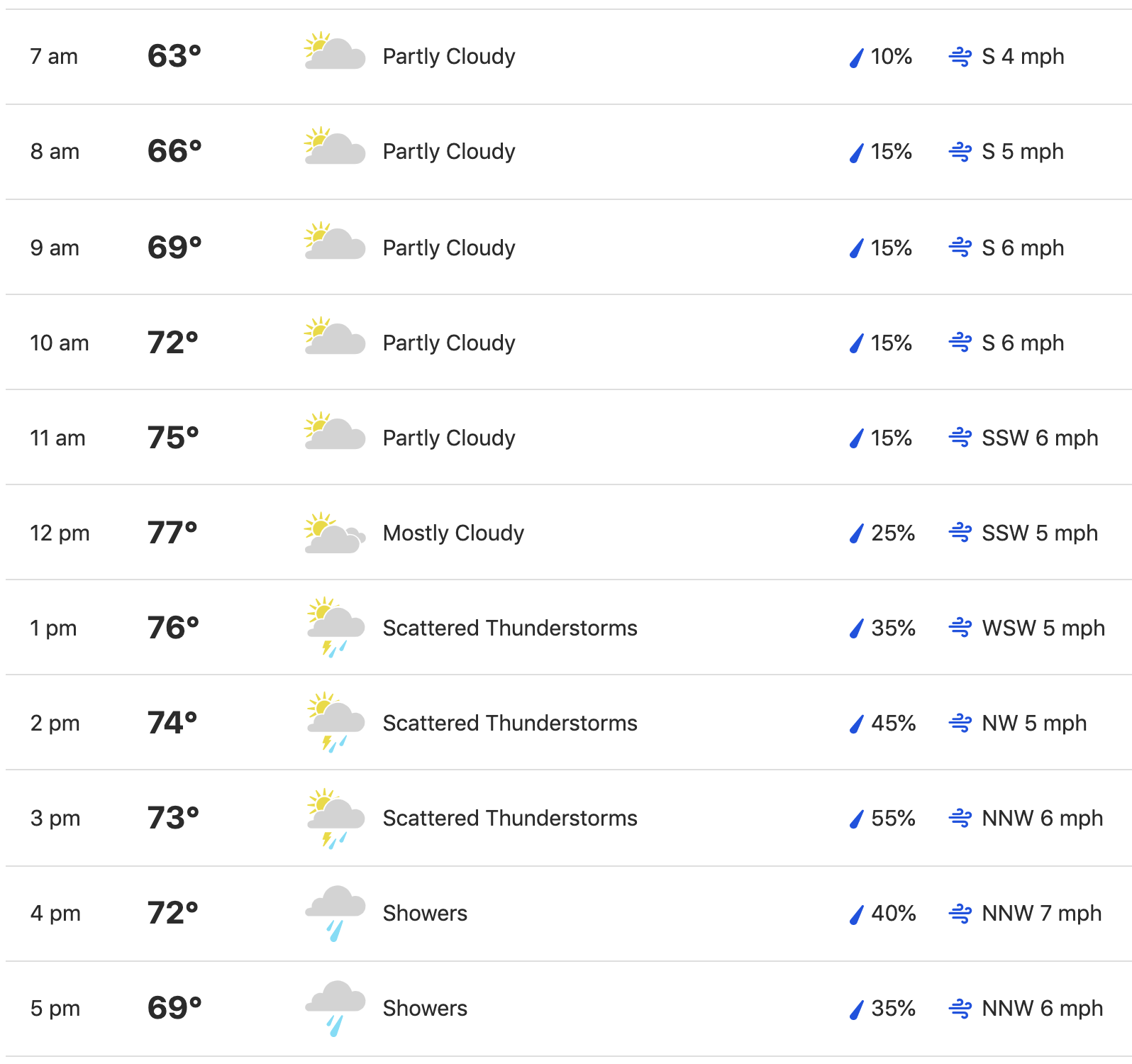Click the partly cloudy icon at 7 am

click(335, 50)
